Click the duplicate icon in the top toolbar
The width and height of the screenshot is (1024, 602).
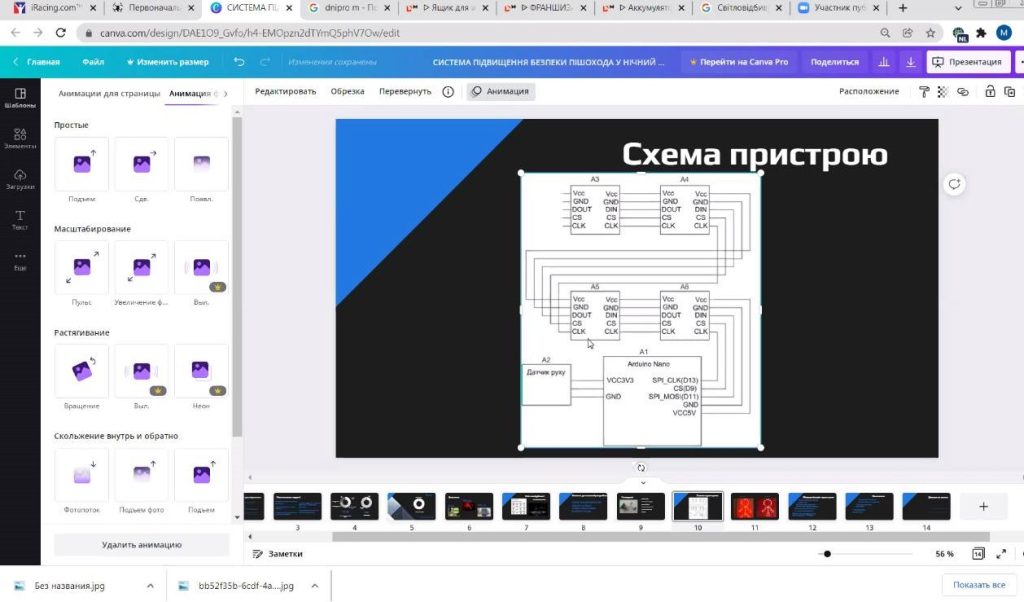[1009, 92]
